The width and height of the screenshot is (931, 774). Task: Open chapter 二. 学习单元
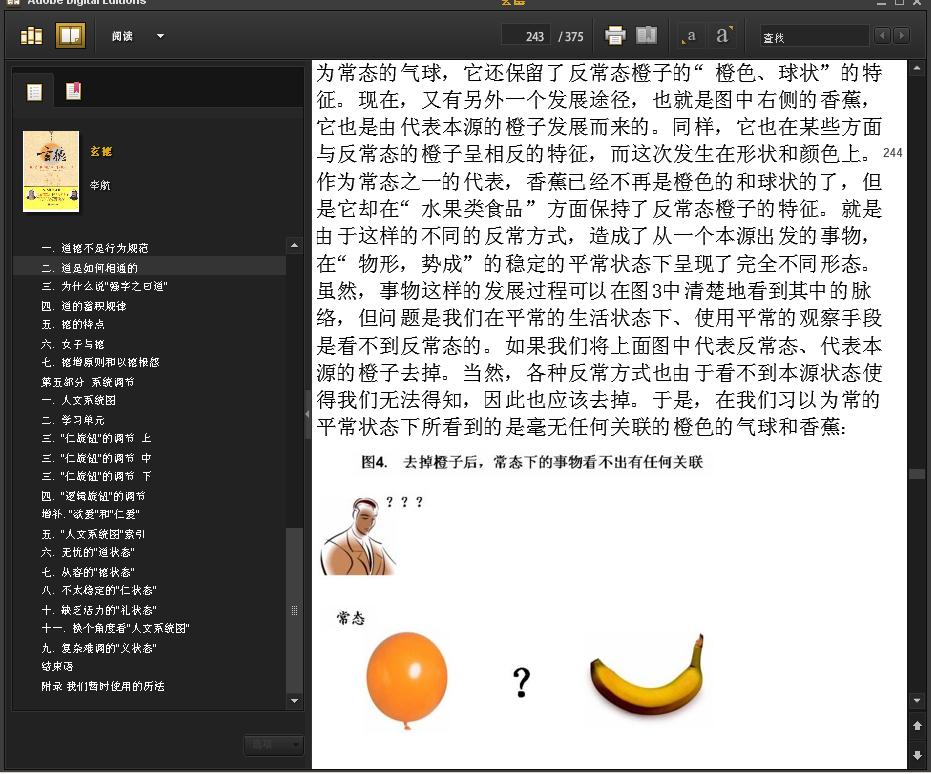[x=73, y=420]
